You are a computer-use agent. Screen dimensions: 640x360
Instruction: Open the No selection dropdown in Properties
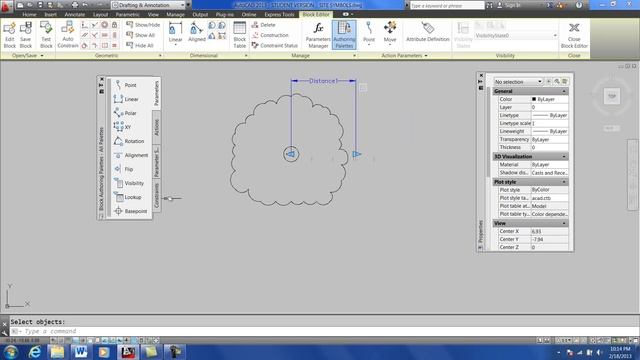coord(518,82)
